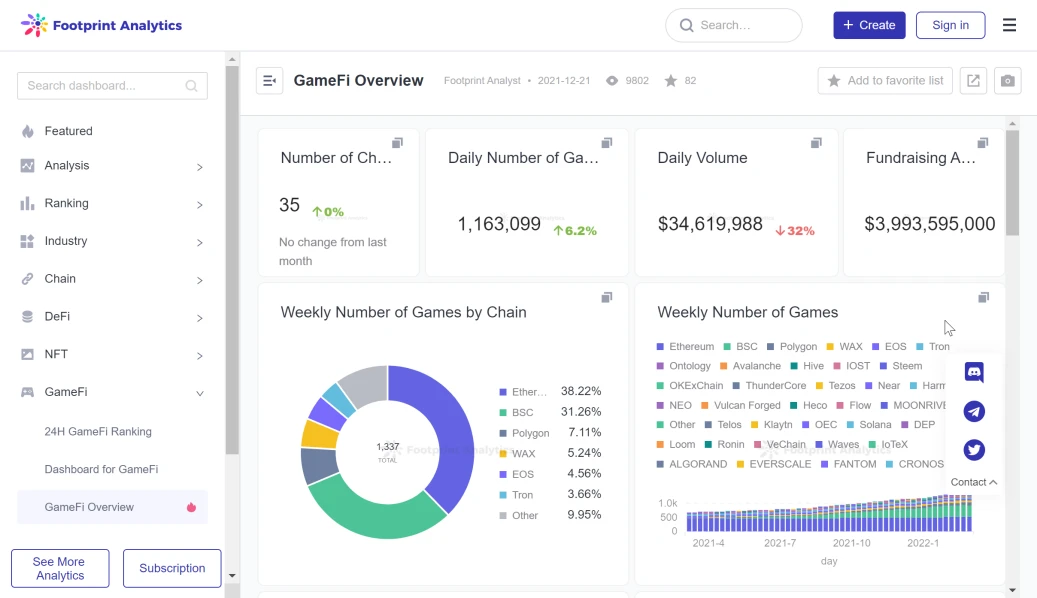Duplicate the Weekly Number of Games by Chain chart

606,298
